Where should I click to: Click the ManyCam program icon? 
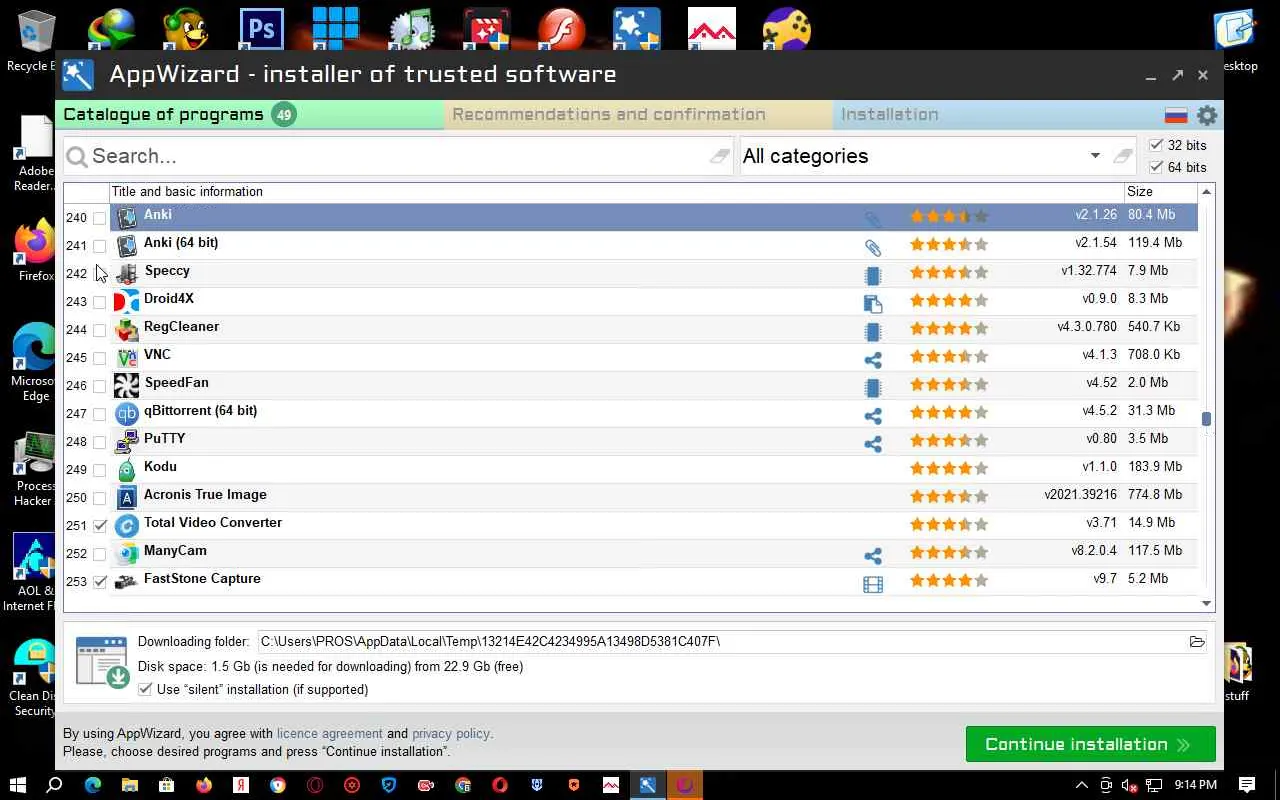[126, 553]
